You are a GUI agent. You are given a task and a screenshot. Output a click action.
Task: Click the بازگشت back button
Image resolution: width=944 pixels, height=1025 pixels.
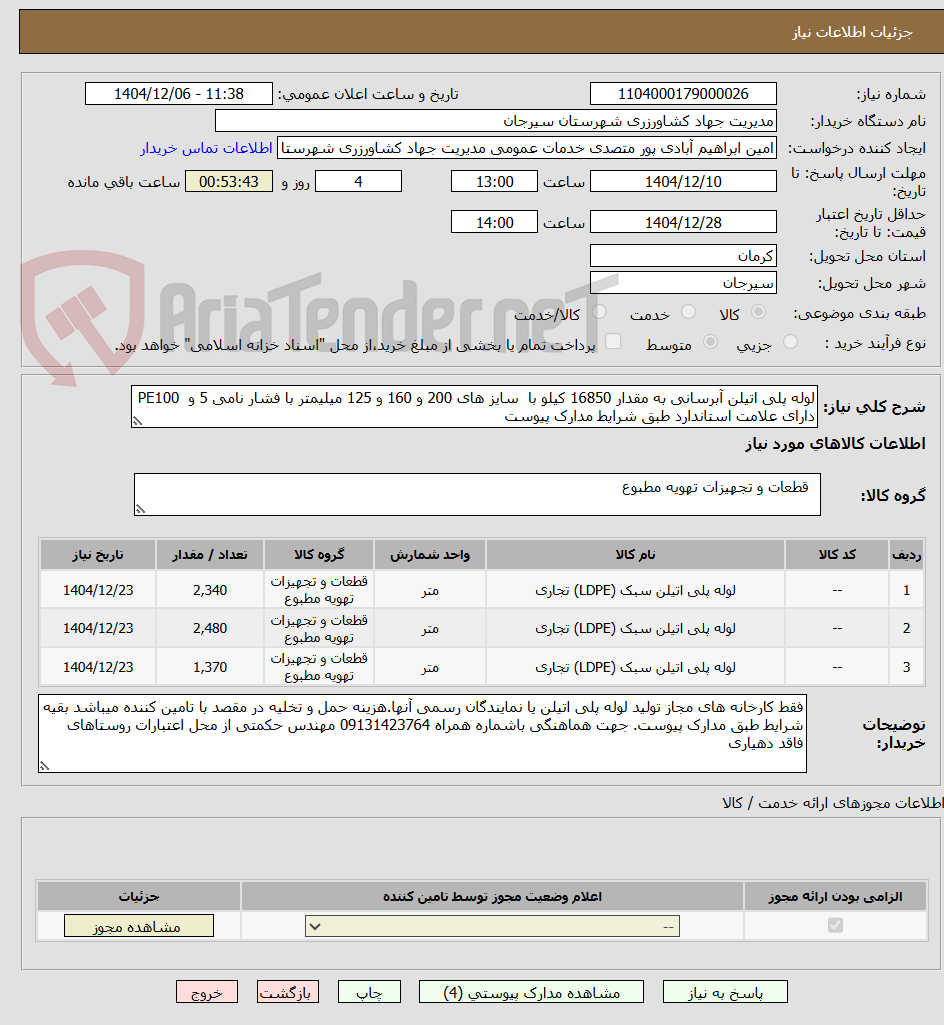pyautogui.click(x=288, y=992)
